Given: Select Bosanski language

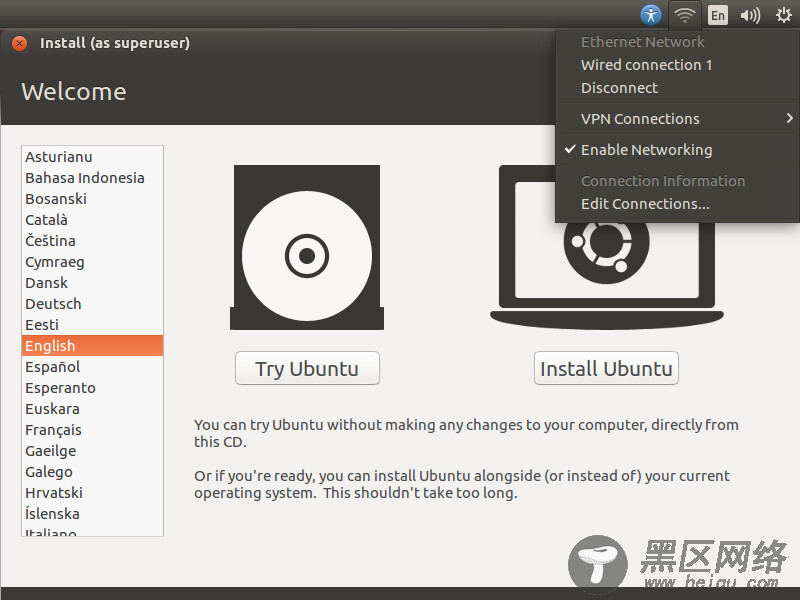Looking at the screenshot, I should [x=92, y=199].
